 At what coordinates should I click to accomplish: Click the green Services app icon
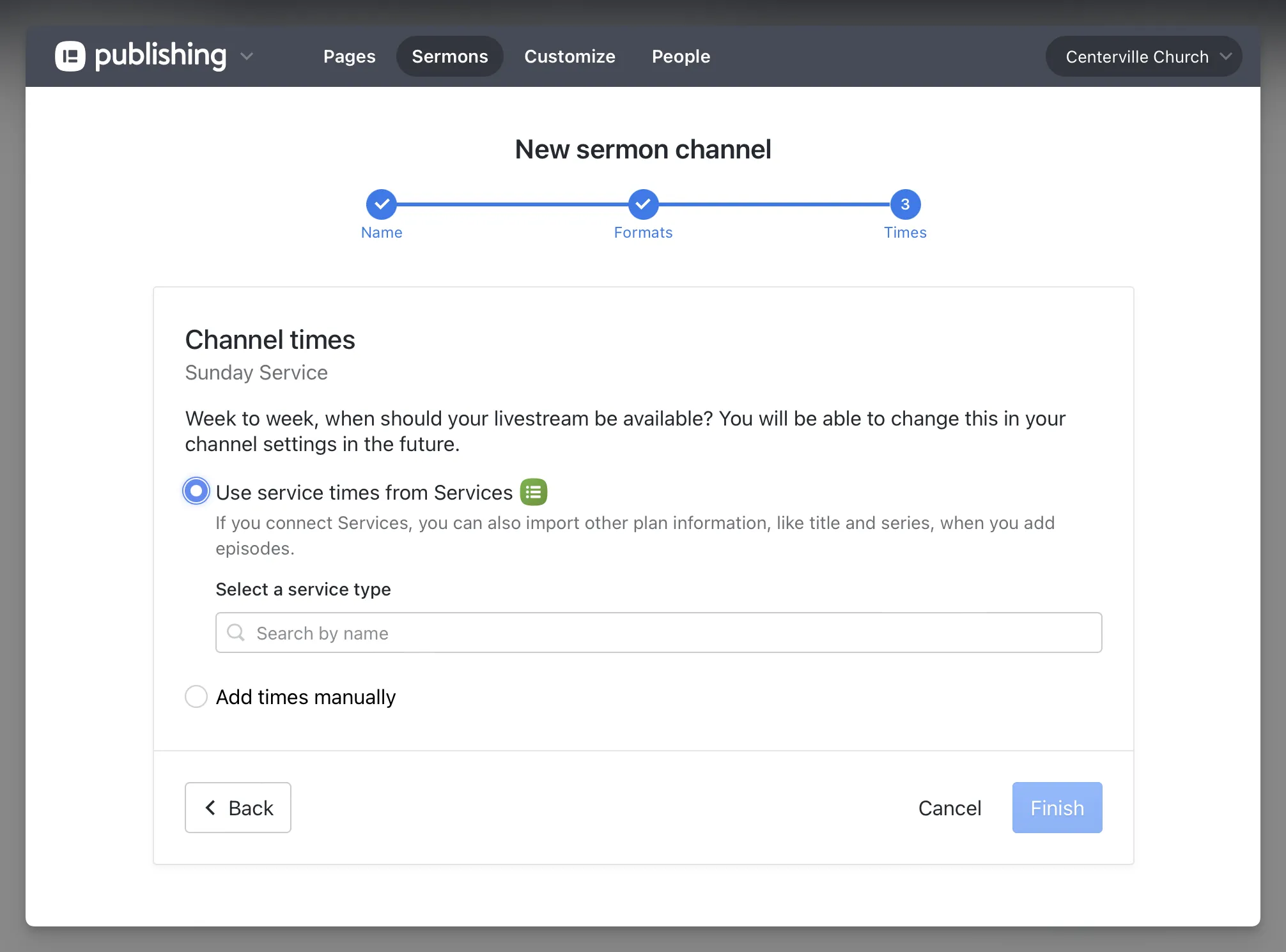pos(534,492)
